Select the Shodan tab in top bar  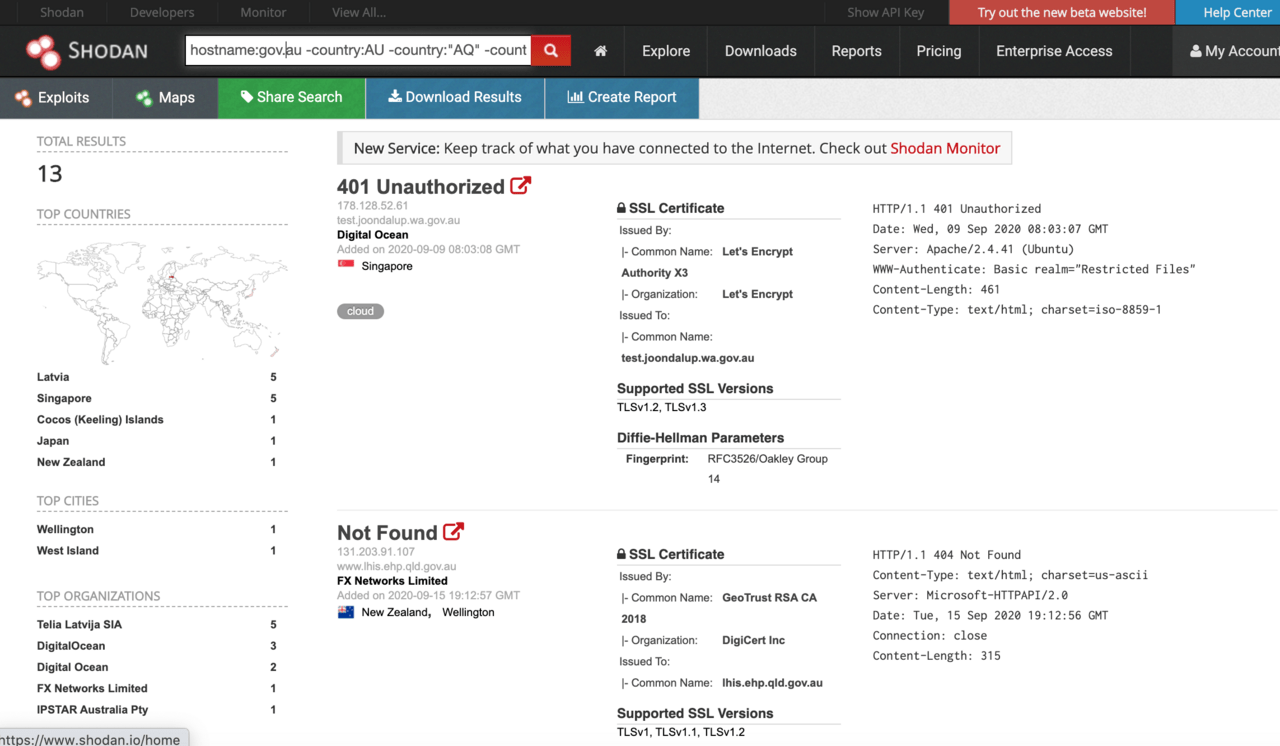(x=62, y=12)
